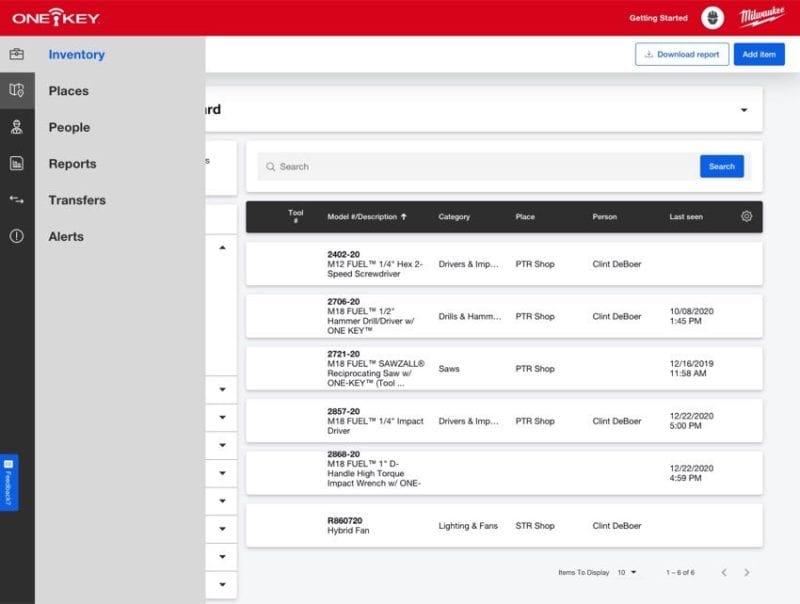Open the table column settings gear icon
Image resolution: width=800 pixels, height=604 pixels.
pos(746,216)
